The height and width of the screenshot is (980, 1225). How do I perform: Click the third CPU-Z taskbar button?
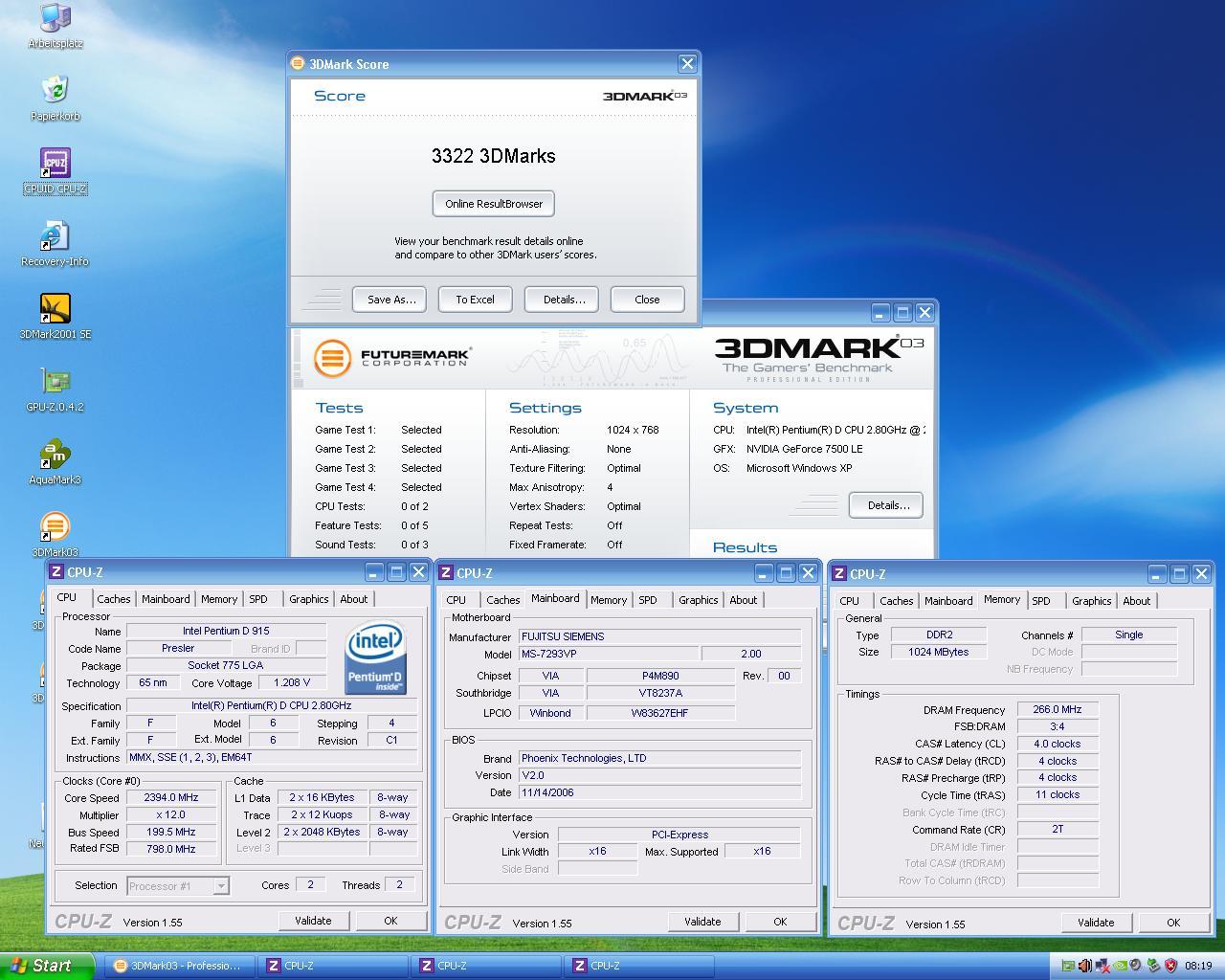click(x=637, y=966)
